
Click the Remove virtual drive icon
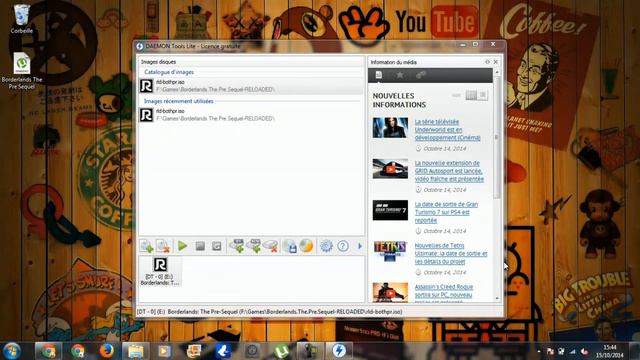pos(271,246)
